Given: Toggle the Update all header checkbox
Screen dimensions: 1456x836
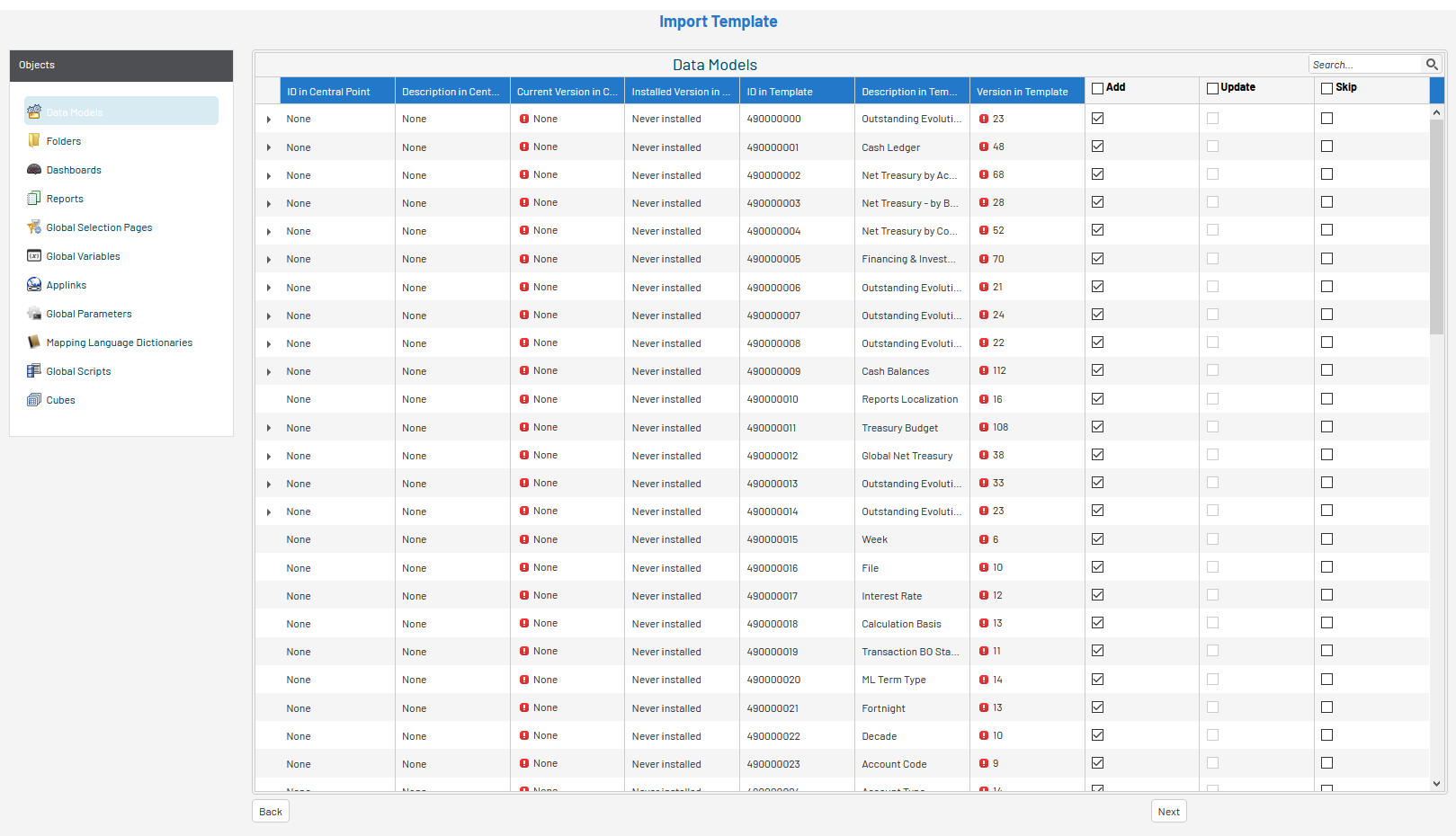Looking at the screenshot, I should pyautogui.click(x=1212, y=88).
